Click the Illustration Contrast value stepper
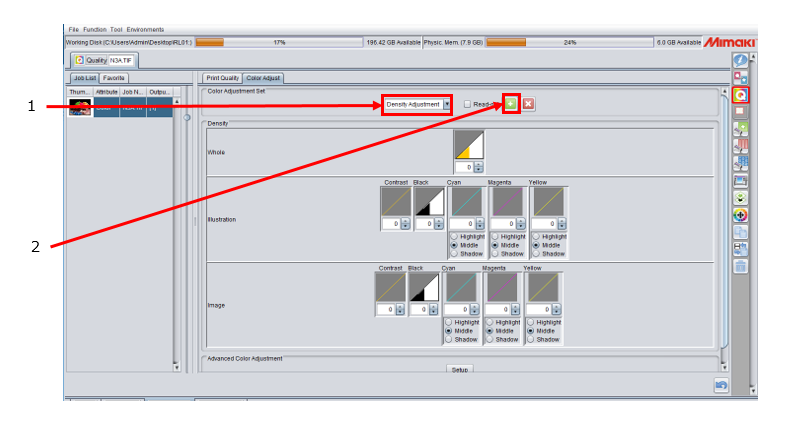 [405, 224]
